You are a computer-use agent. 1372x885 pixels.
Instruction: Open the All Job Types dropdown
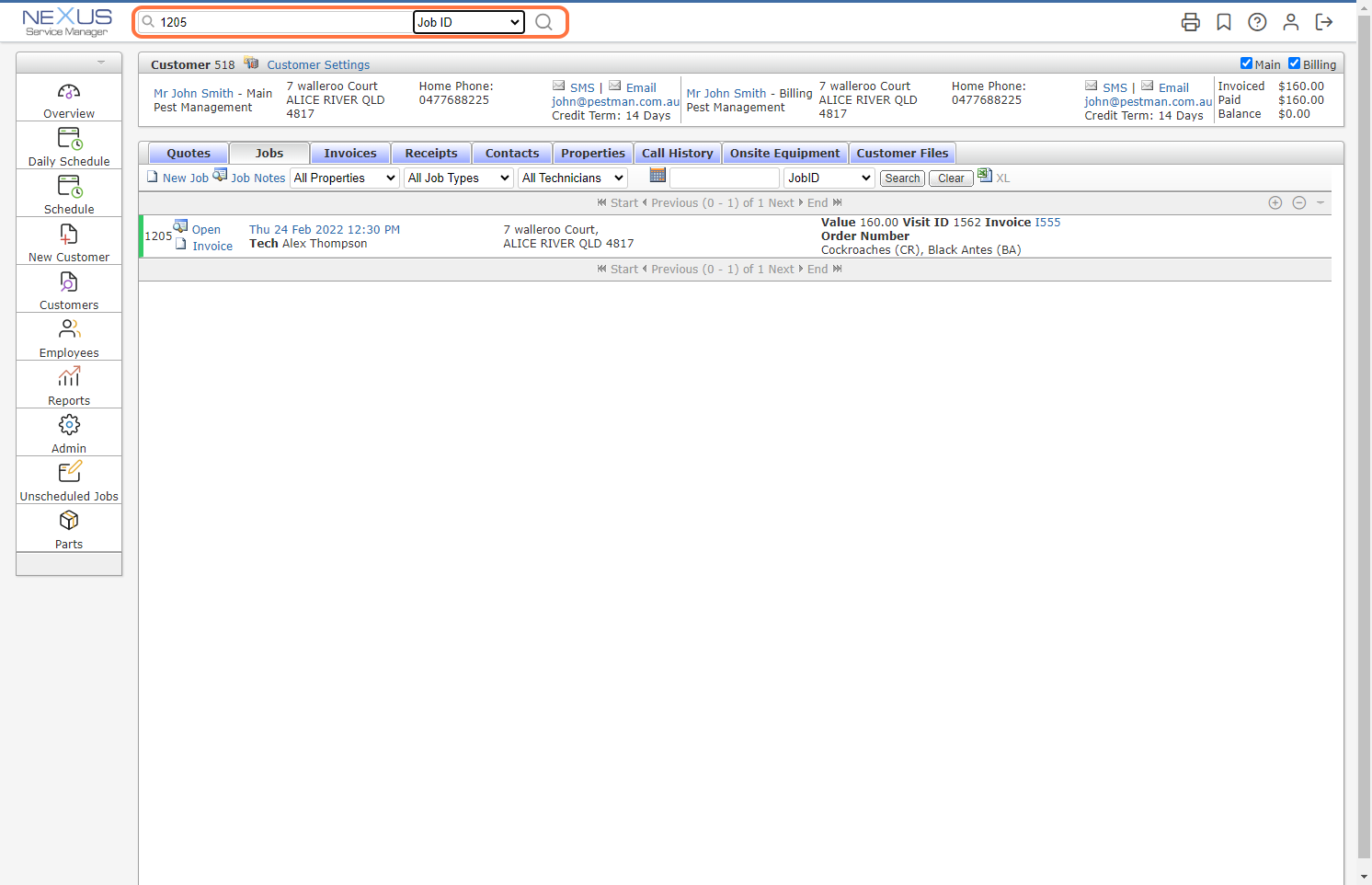point(459,178)
